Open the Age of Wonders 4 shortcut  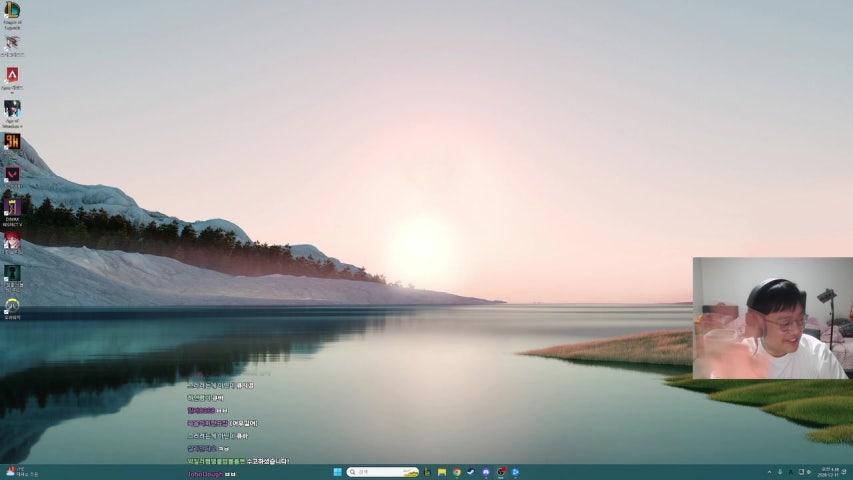pyautogui.click(x=12, y=108)
